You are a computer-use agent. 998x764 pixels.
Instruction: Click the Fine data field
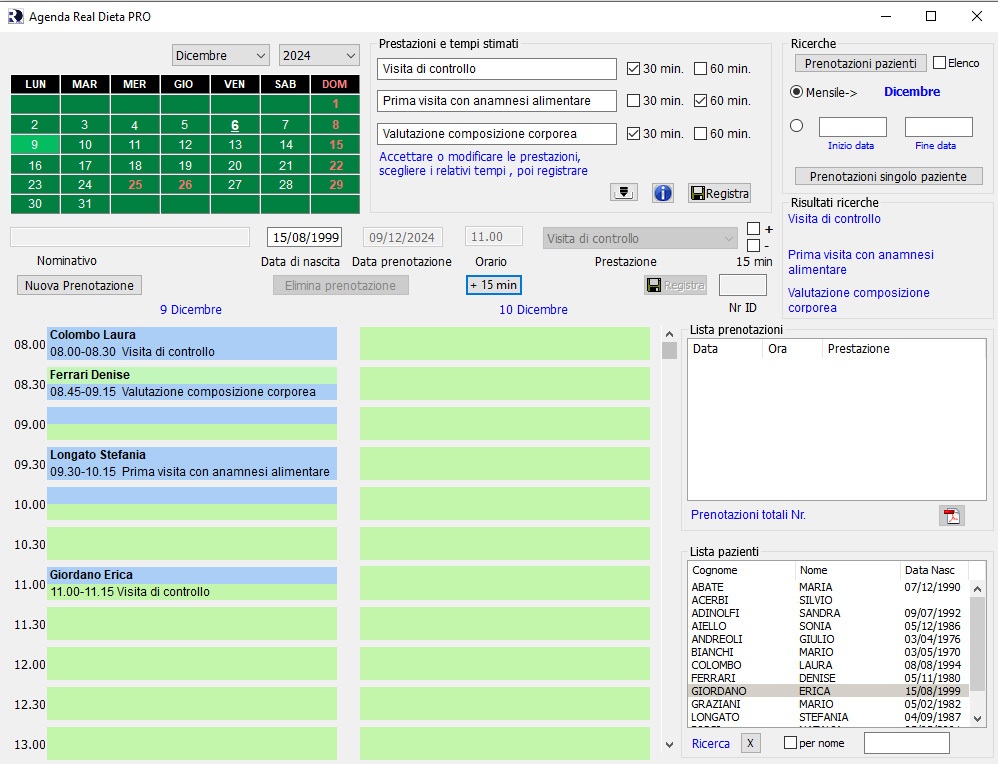point(939,127)
